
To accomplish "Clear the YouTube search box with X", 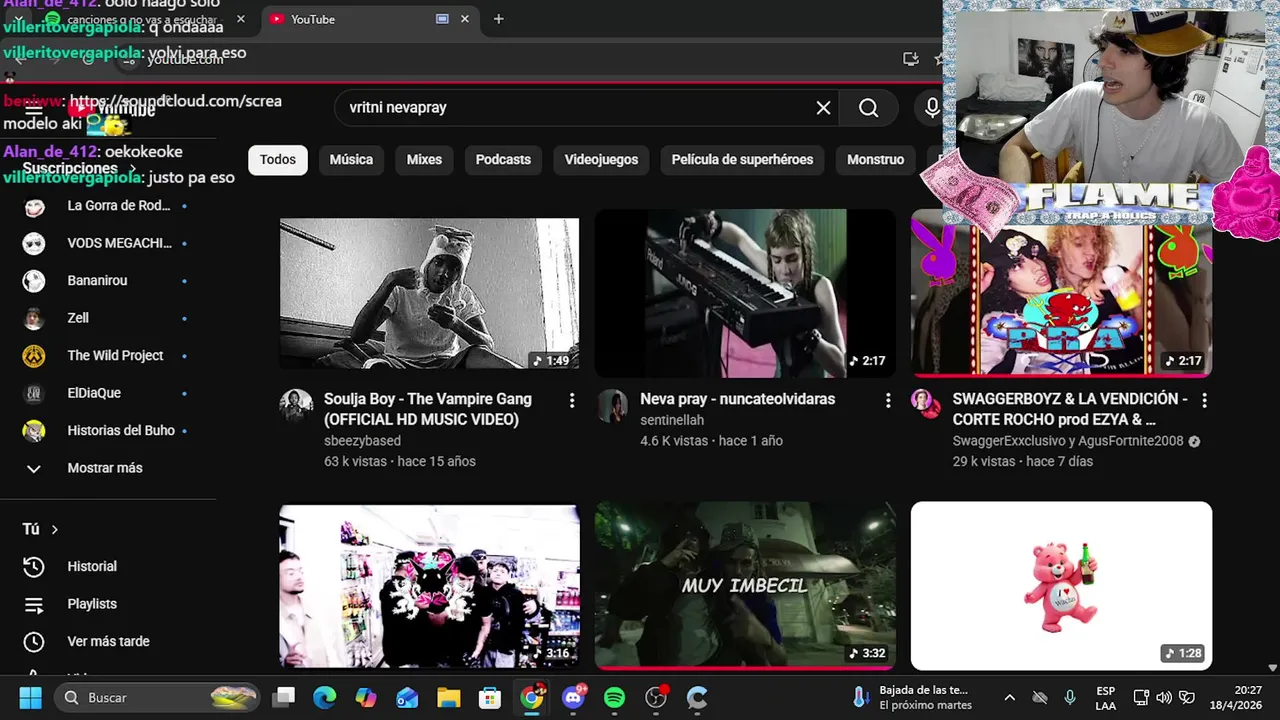I will pos(823,107).
